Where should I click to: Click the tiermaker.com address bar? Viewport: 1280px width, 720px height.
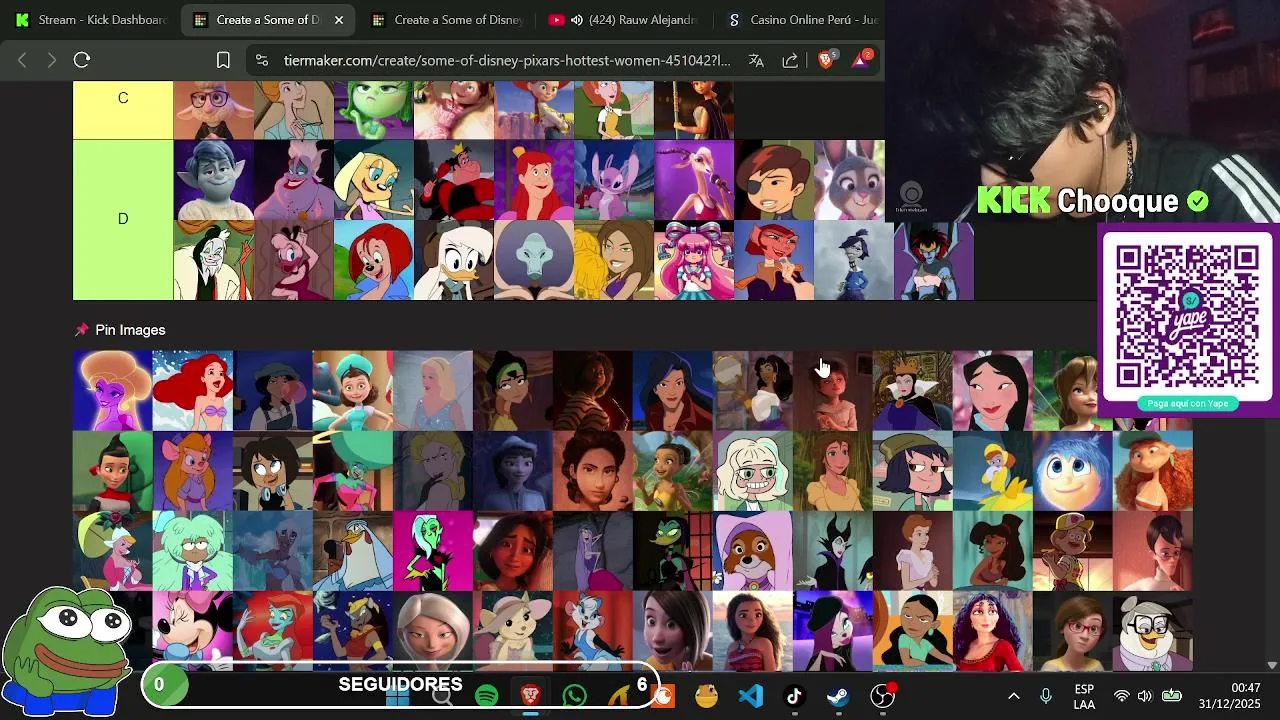pyautogui.click(x=507, y=60)
